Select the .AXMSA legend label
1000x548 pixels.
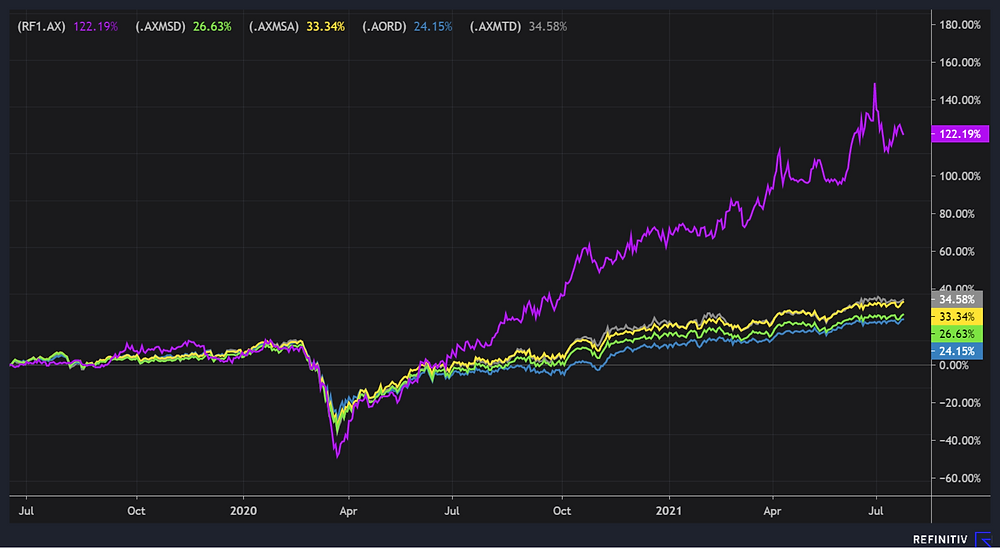point(276,26)
